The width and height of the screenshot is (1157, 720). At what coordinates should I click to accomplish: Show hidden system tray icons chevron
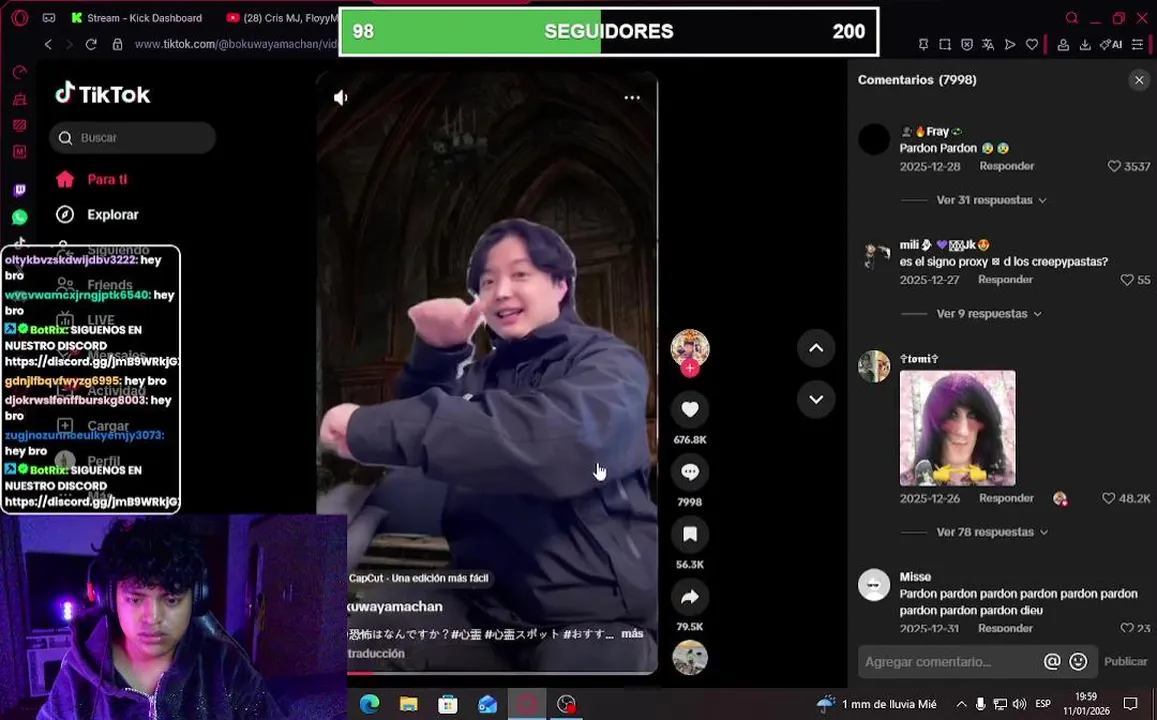click(961, 705)
